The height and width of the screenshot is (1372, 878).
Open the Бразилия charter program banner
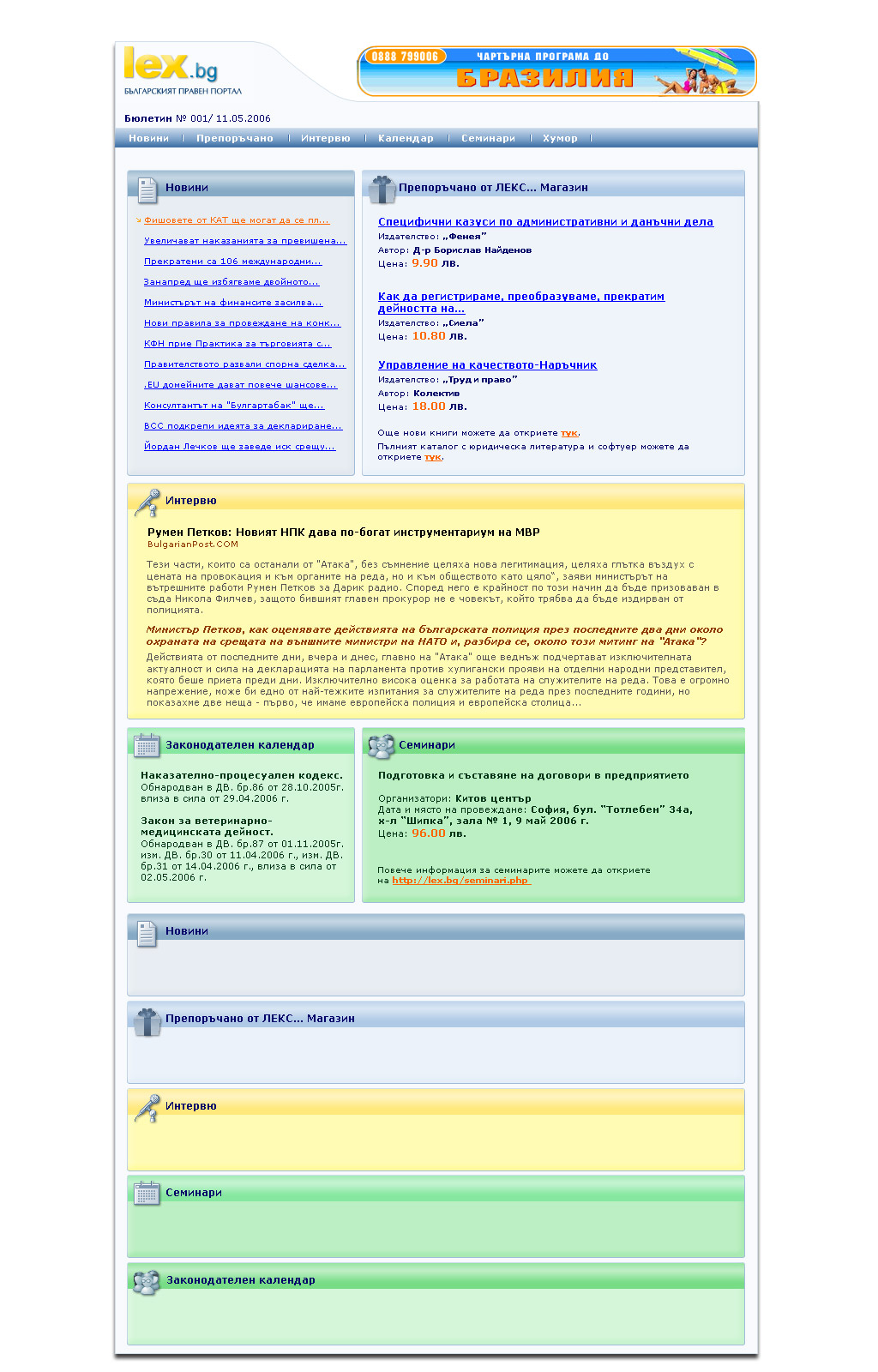point(556,71)
